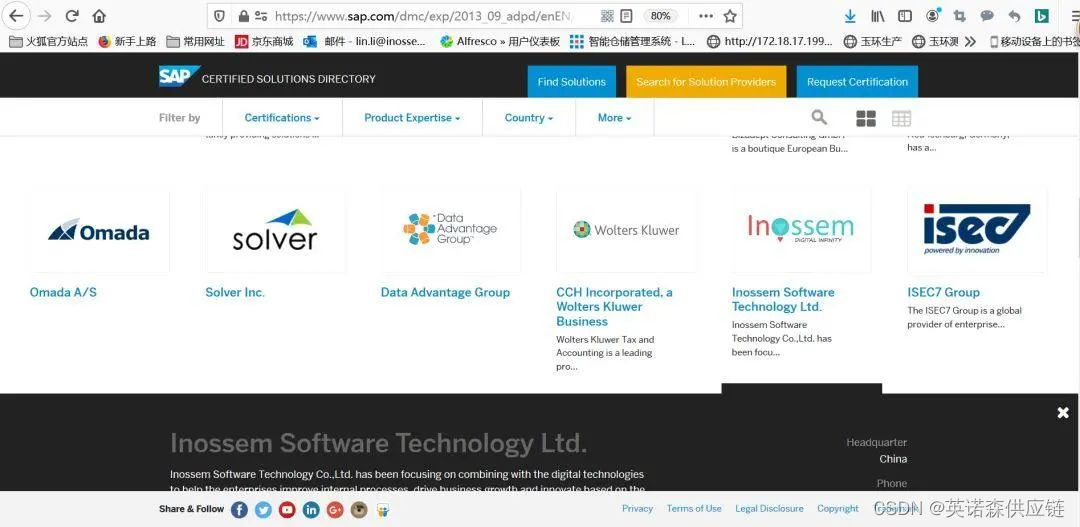1080x527 pixels.
Task: Click the SAP logo
Action: [179, 76]
